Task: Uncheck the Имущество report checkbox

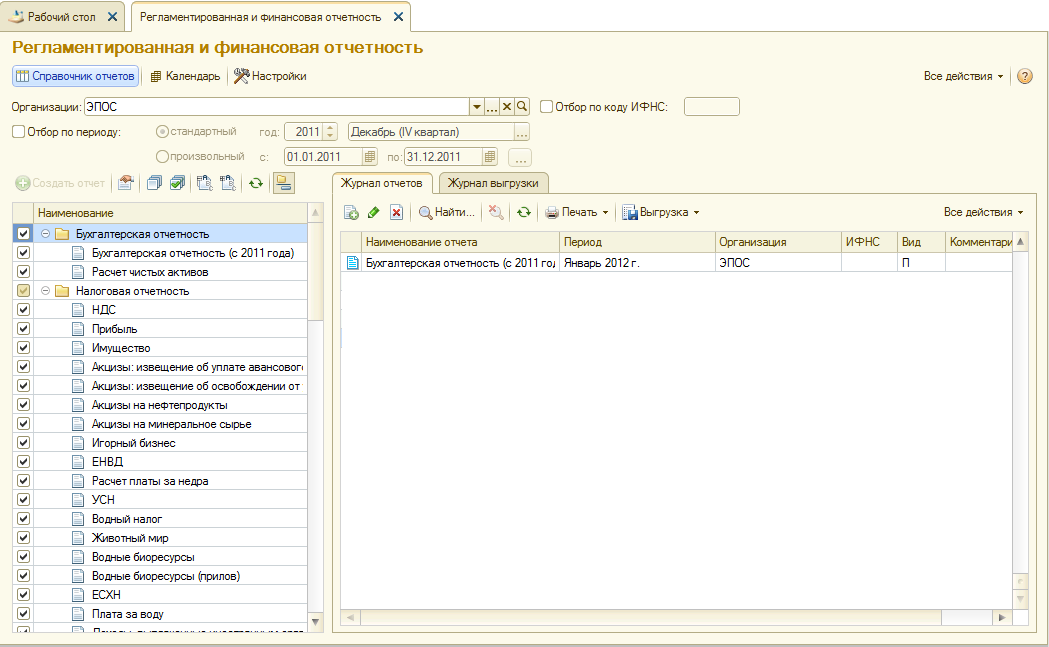Action: pos(23,347)
